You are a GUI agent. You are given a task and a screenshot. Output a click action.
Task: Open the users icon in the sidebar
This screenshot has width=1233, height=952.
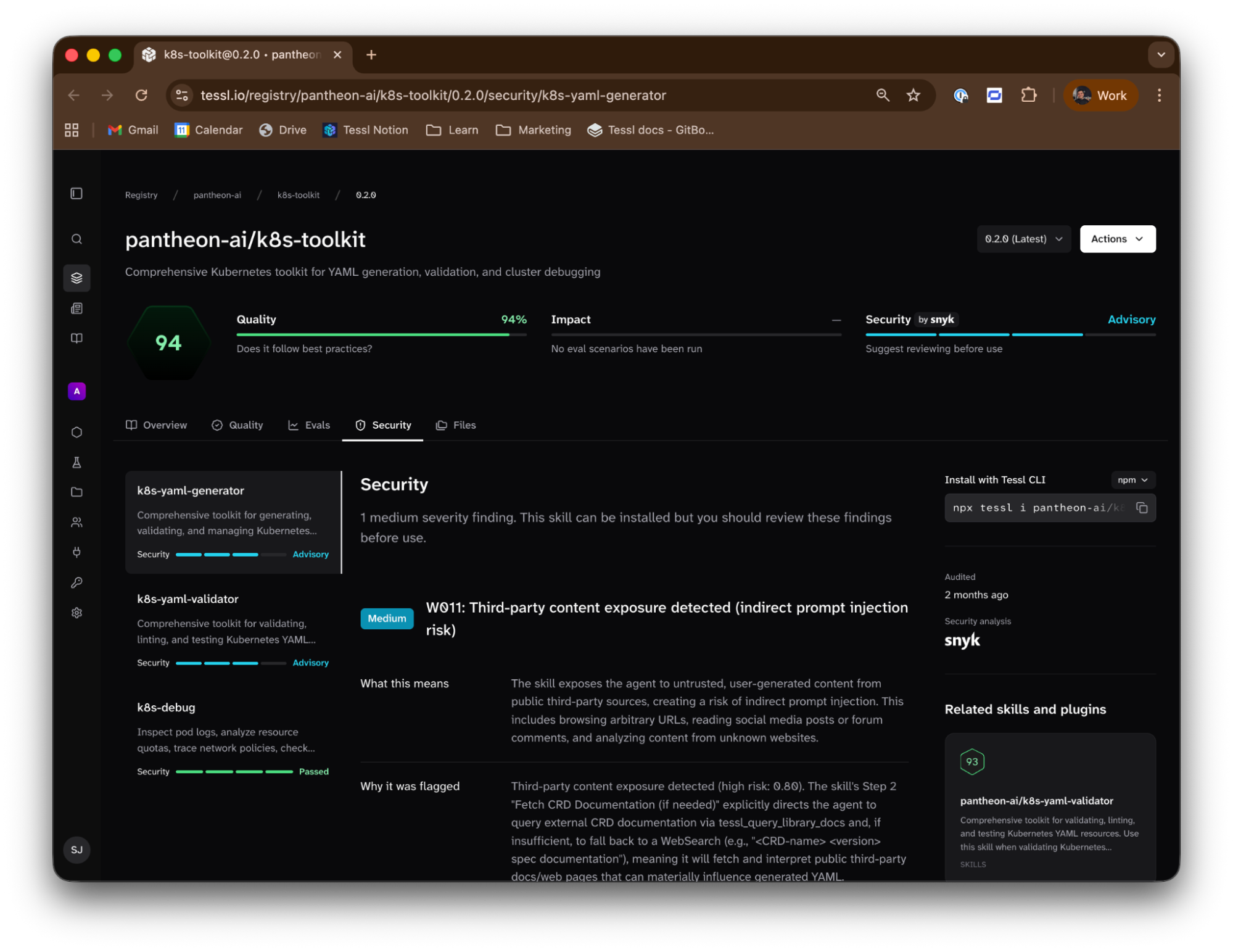pos(76,522)
